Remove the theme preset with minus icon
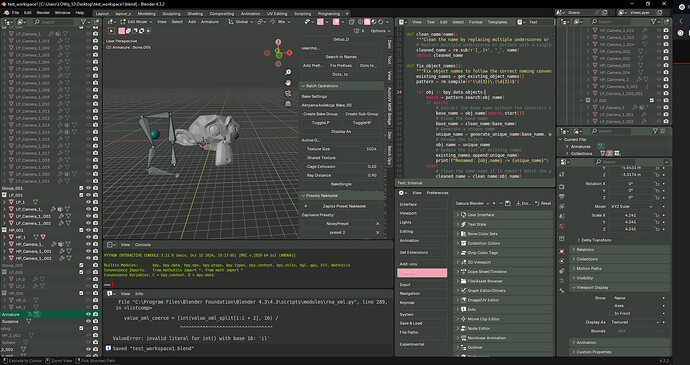 (x=501, y=203)
